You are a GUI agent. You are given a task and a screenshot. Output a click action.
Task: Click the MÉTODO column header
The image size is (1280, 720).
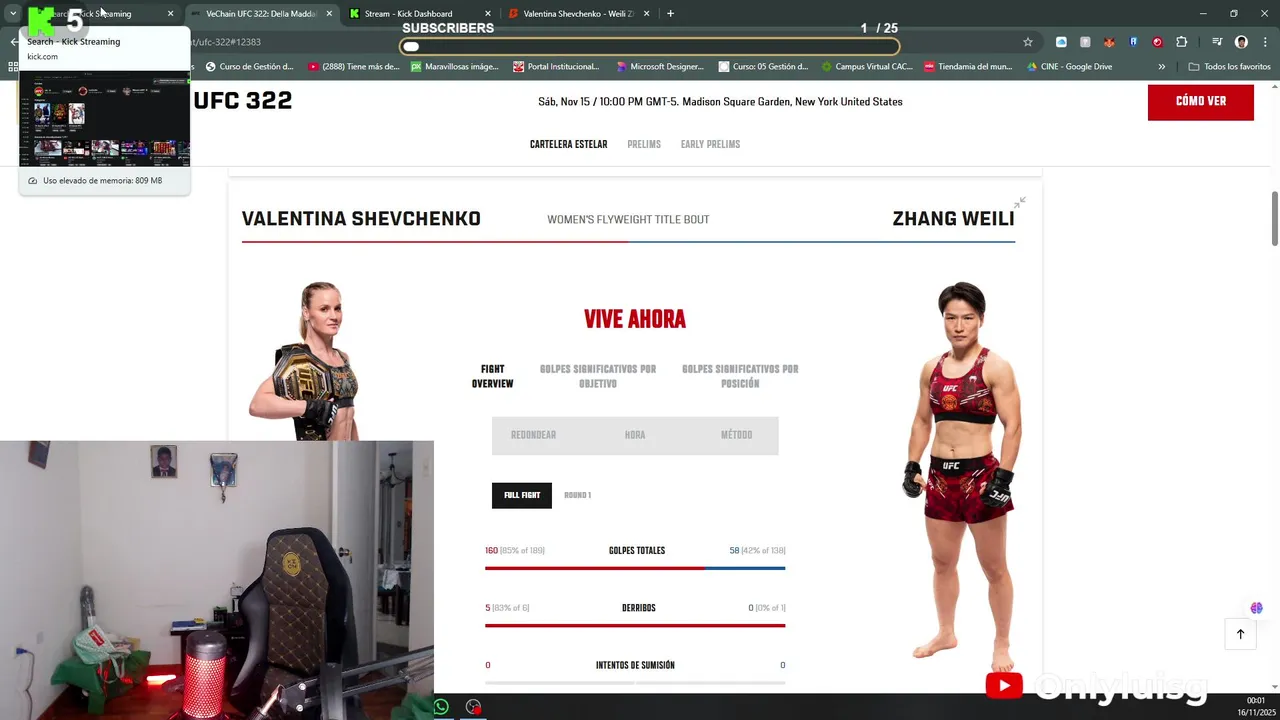coord(736,435)
